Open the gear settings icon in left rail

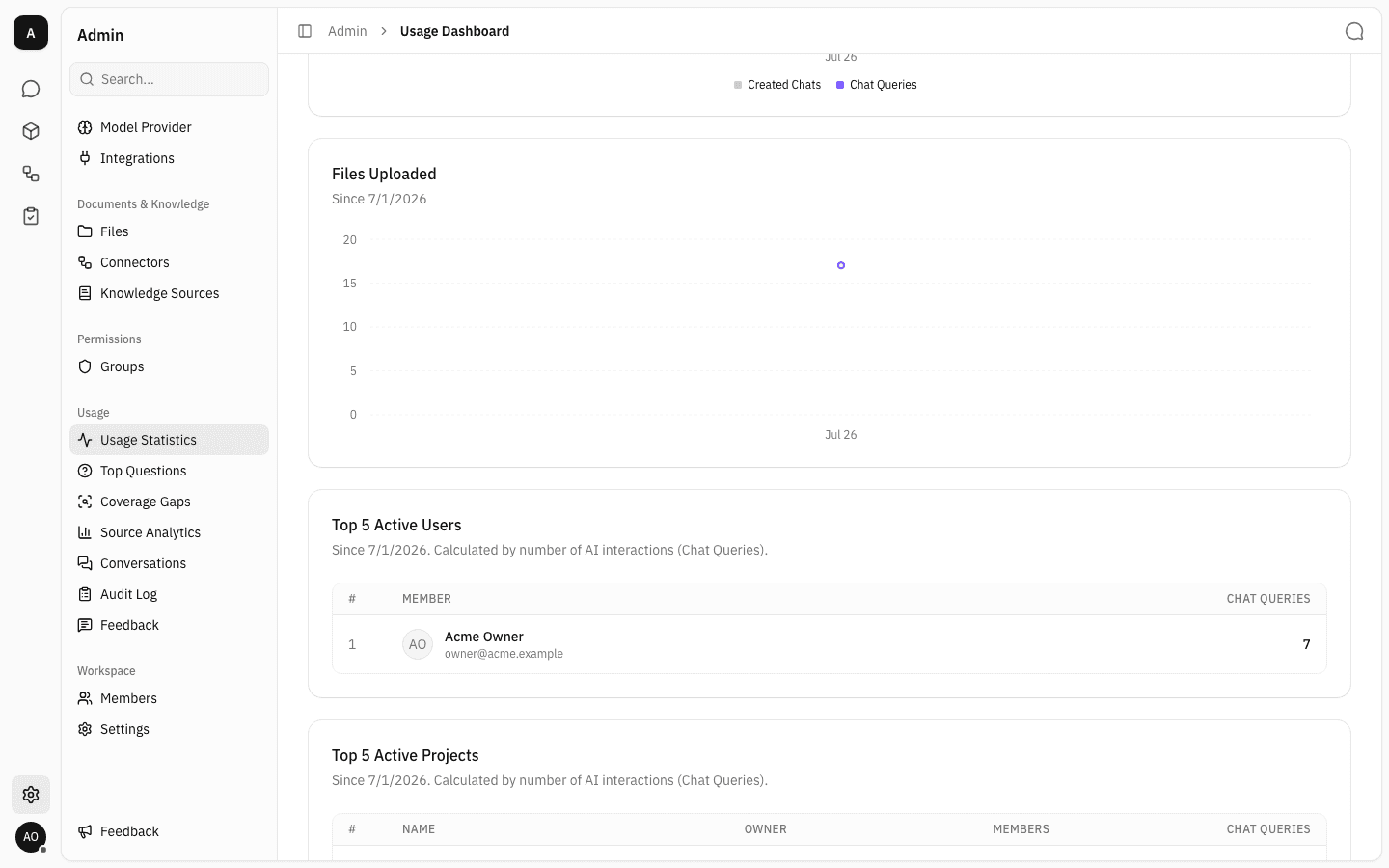pyautogui.click(x=31, y=795)
